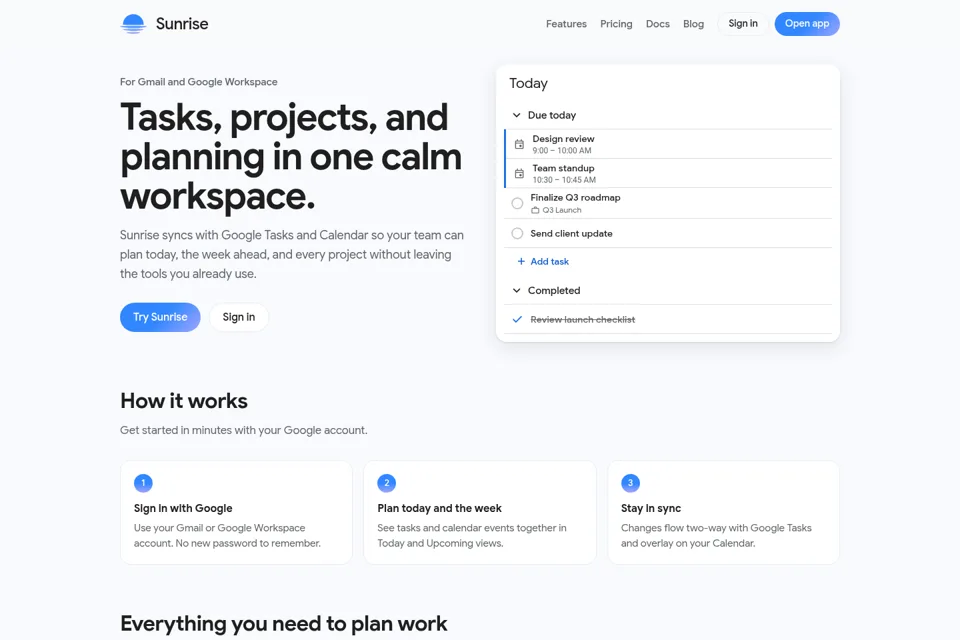Click the plus icon beside Add task
The height and width of the screenshot is (640, 960).
521,262
